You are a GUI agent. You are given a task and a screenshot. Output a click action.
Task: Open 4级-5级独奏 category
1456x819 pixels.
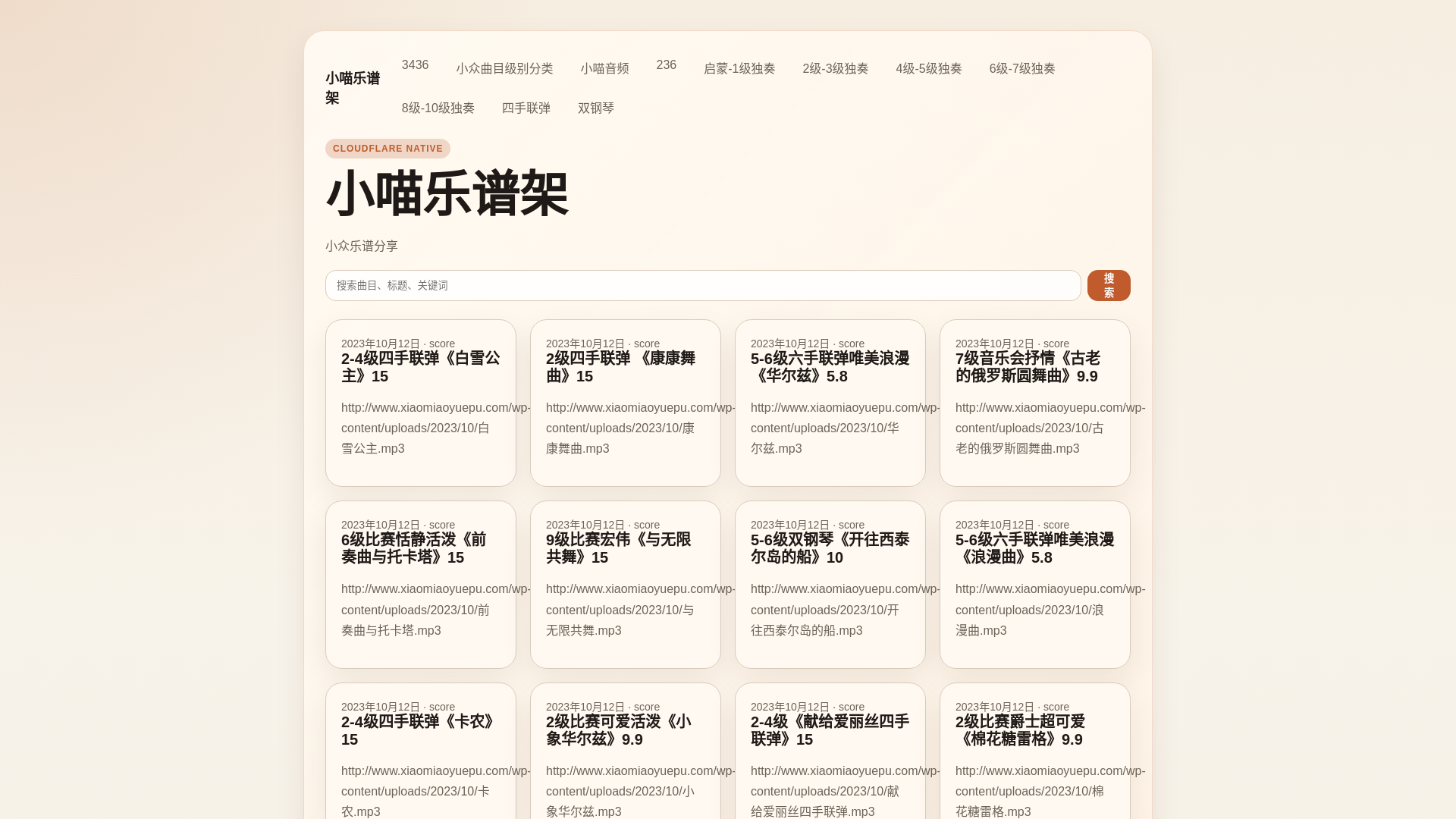tap(928, 69)
